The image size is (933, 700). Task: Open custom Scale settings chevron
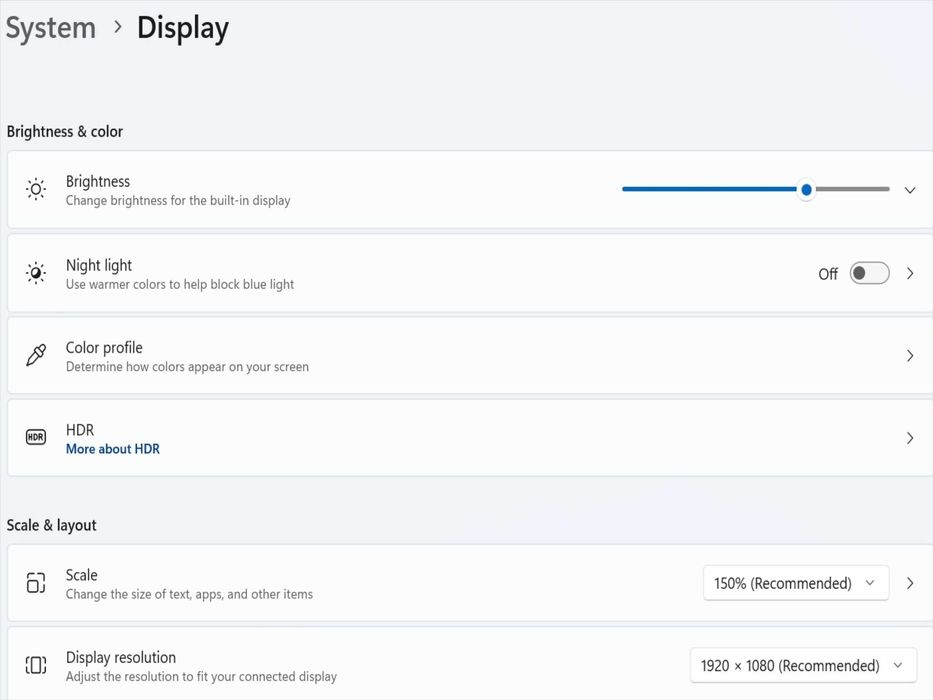tap(910, 583)
